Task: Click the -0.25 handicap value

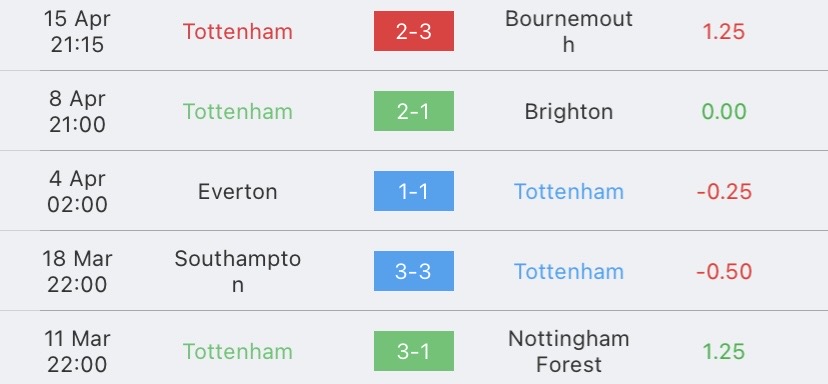Action: coord(724,191)
